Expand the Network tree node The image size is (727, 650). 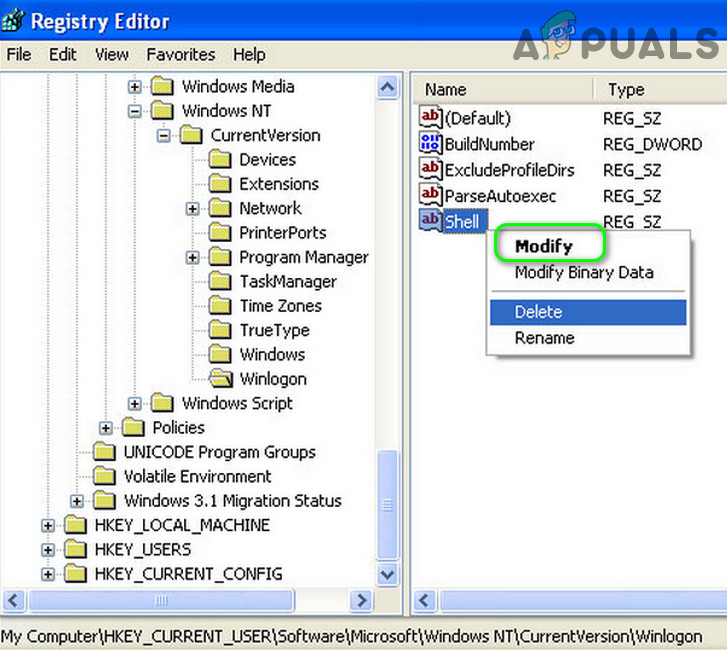(192, 209)
